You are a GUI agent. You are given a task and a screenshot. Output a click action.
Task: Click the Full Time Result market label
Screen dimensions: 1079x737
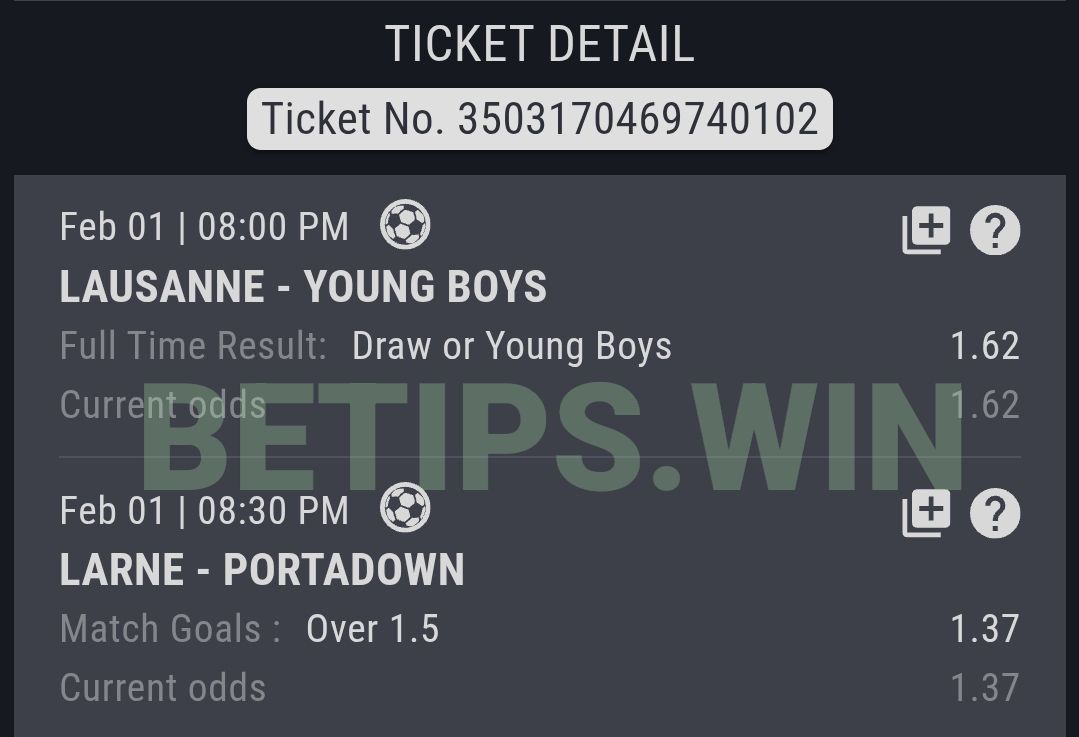click(193, 345)
